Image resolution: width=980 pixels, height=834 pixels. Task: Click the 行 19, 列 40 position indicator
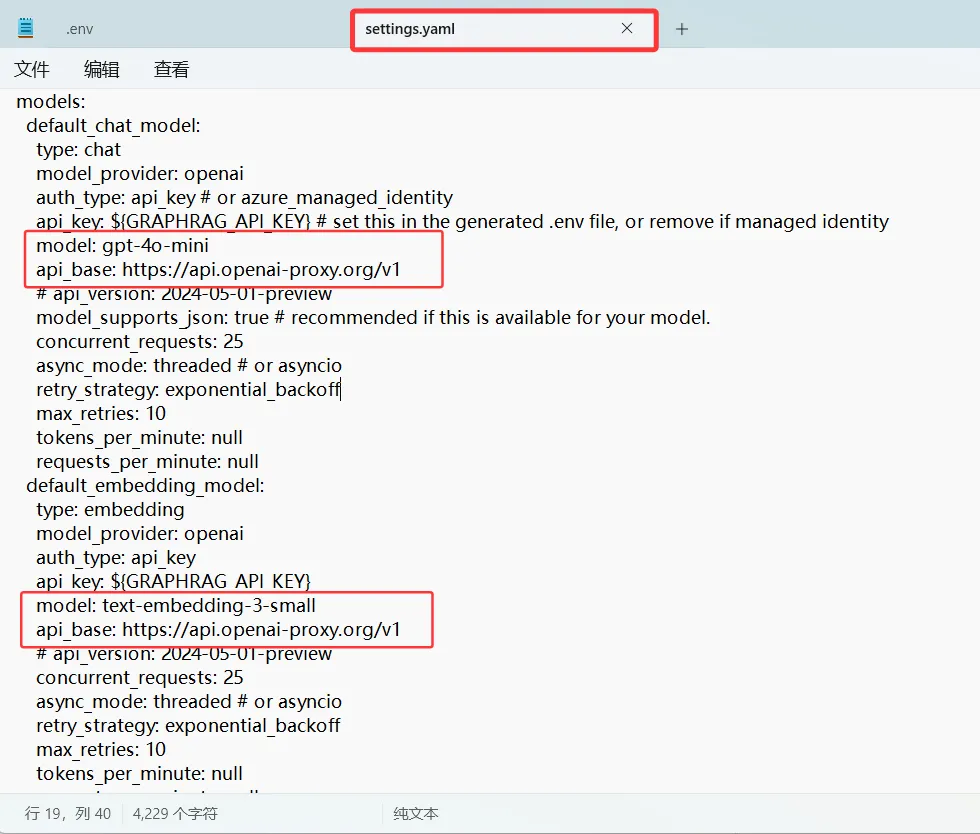[x=66, y=813]
